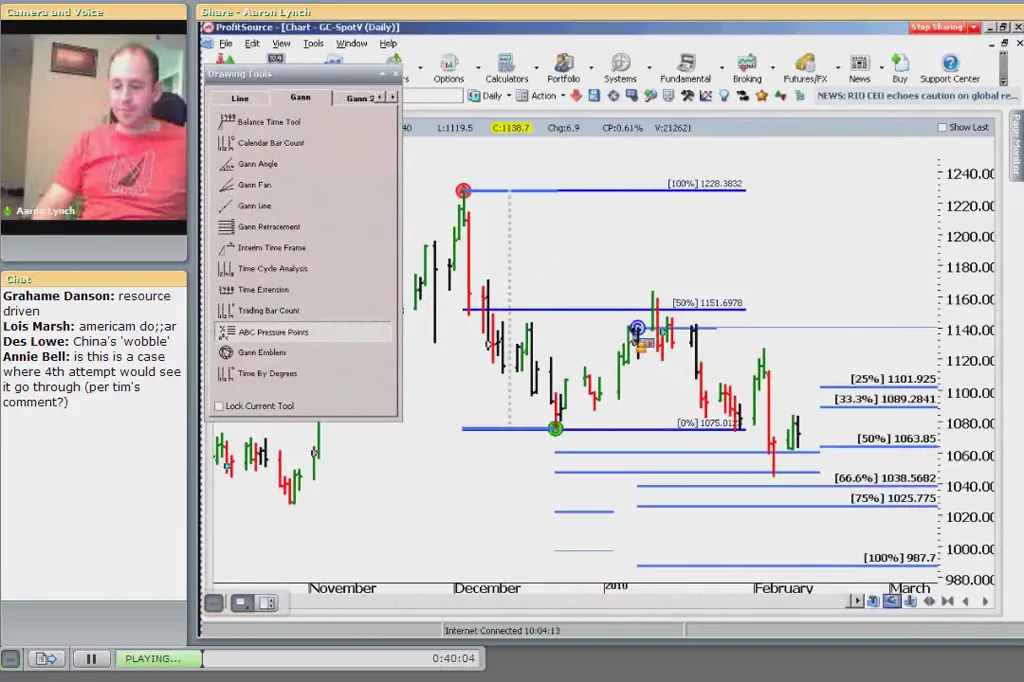This screenshot has width=1024, height=682.
Task: Click the red down-arrow icon beside Action
Action: [x=575, y=96]
